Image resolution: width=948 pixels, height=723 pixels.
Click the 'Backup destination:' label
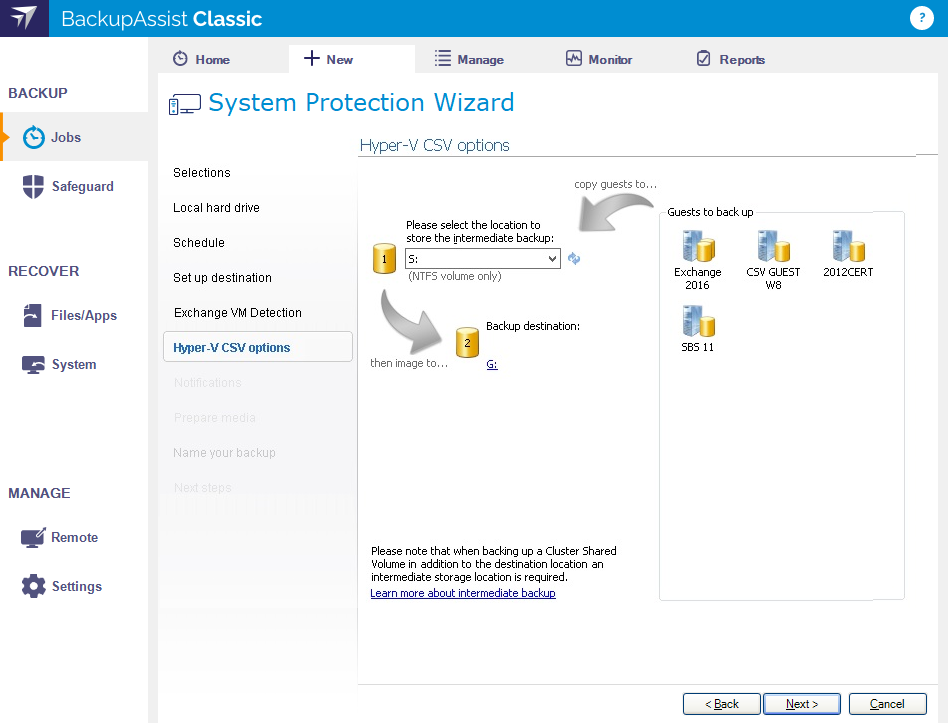[x=533, y=326]
